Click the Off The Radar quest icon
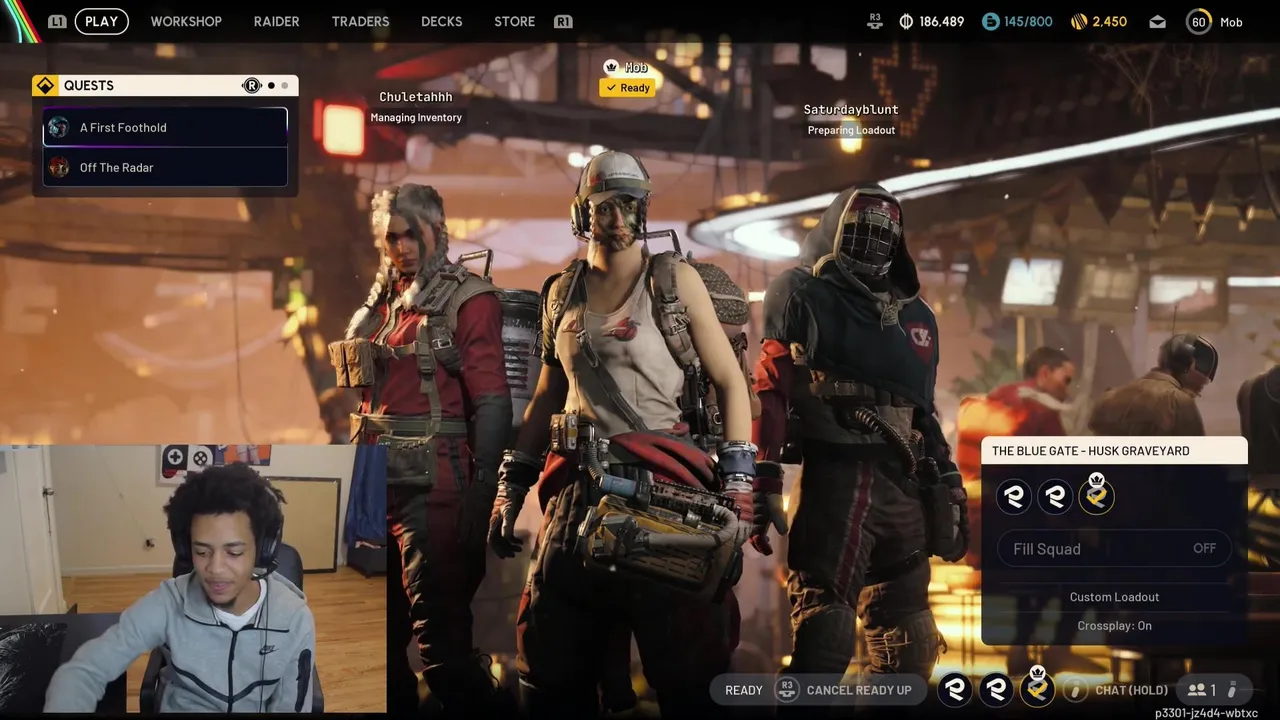 (x=59, y=167)
